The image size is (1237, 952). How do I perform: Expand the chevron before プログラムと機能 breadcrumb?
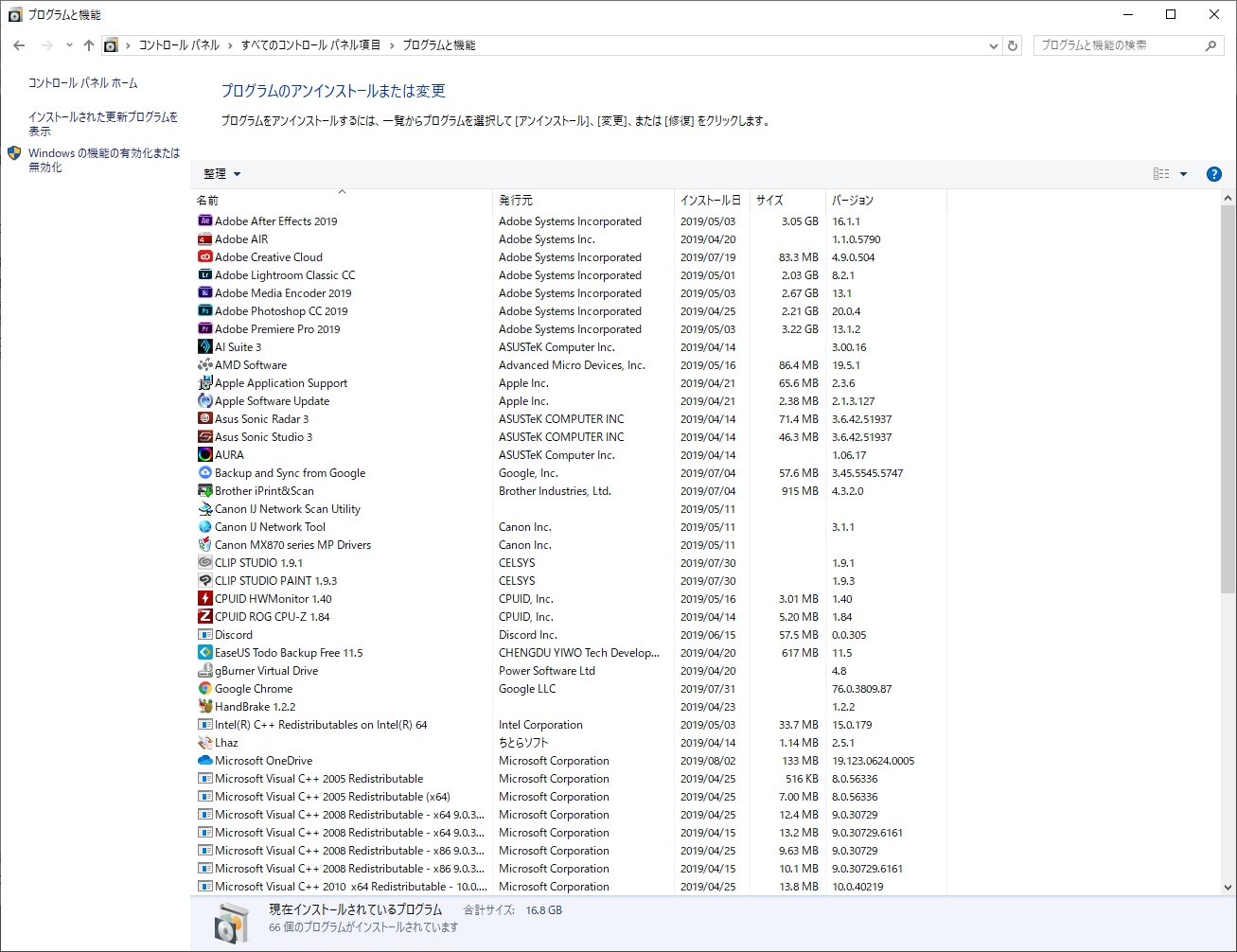(x=392, y=45)
